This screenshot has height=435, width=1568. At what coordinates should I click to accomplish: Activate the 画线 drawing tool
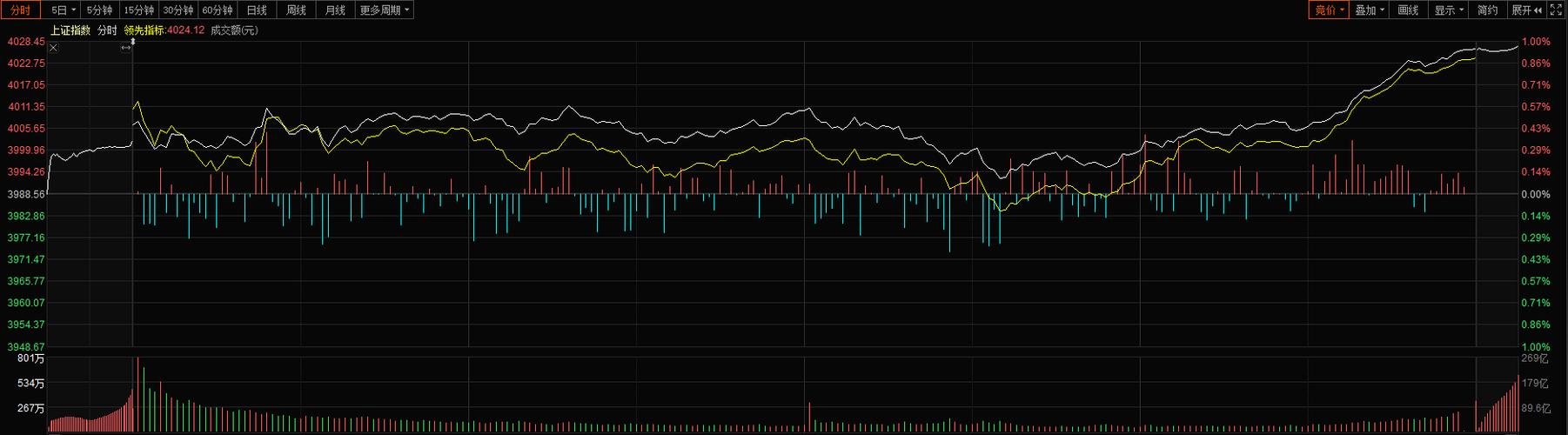[1409, 10]
